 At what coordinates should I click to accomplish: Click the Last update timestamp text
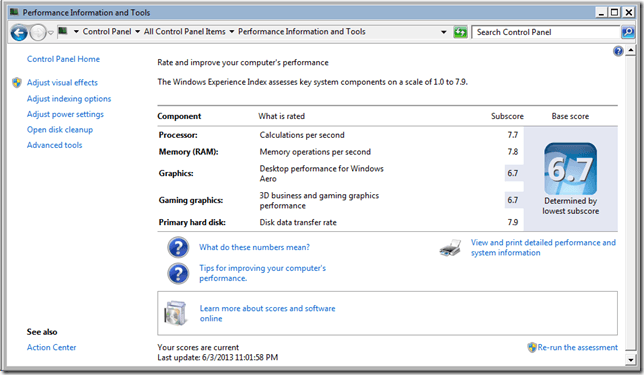point(218,357)
